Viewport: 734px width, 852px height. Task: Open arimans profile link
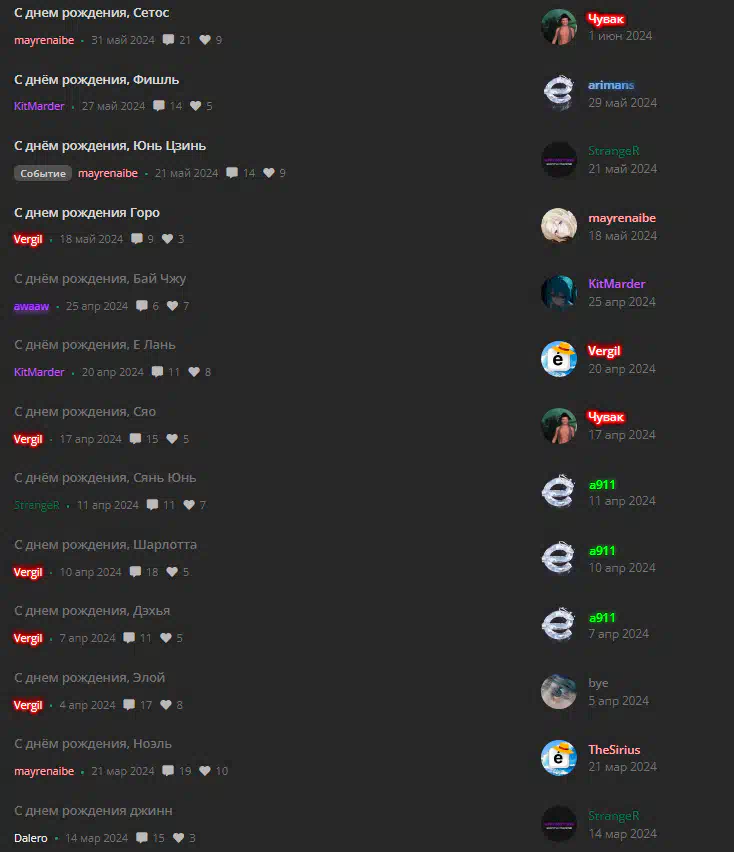point(611,85)
